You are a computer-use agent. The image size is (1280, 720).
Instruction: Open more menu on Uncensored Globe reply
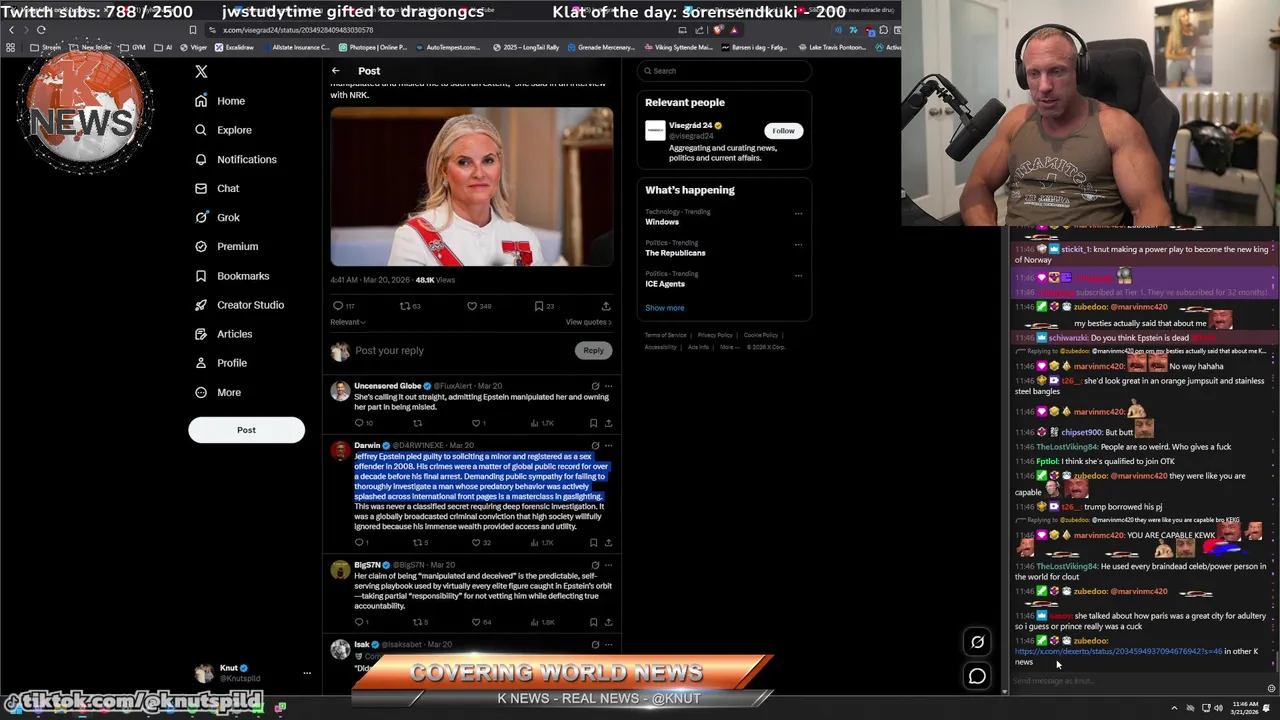click(x=608, y=386)
